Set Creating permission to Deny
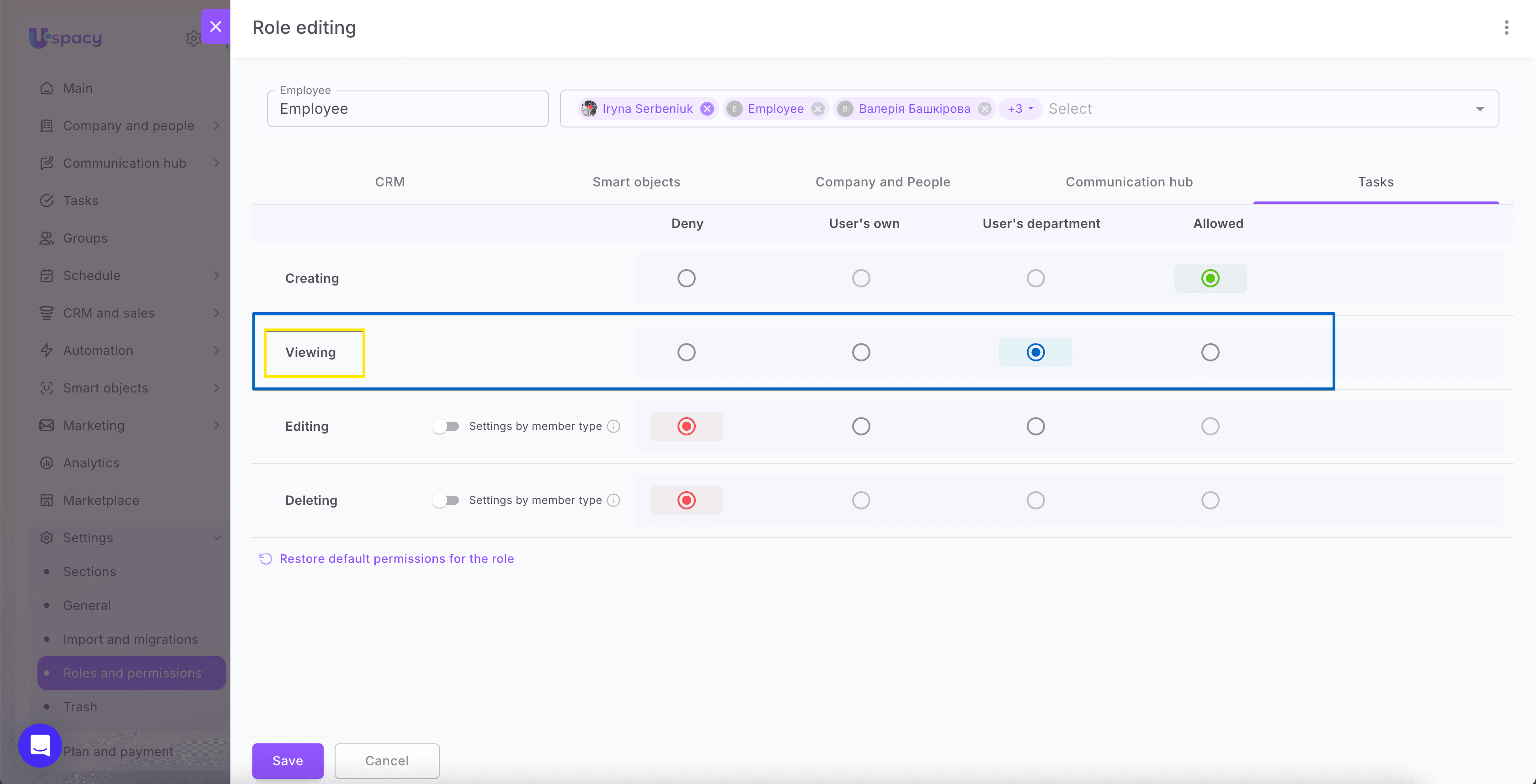This screenshot has width=1536, height=784. pos(686,278)
